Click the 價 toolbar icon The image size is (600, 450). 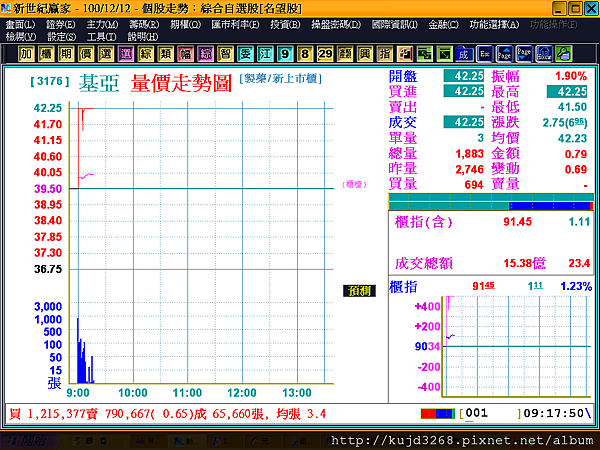tap(86, 54)
